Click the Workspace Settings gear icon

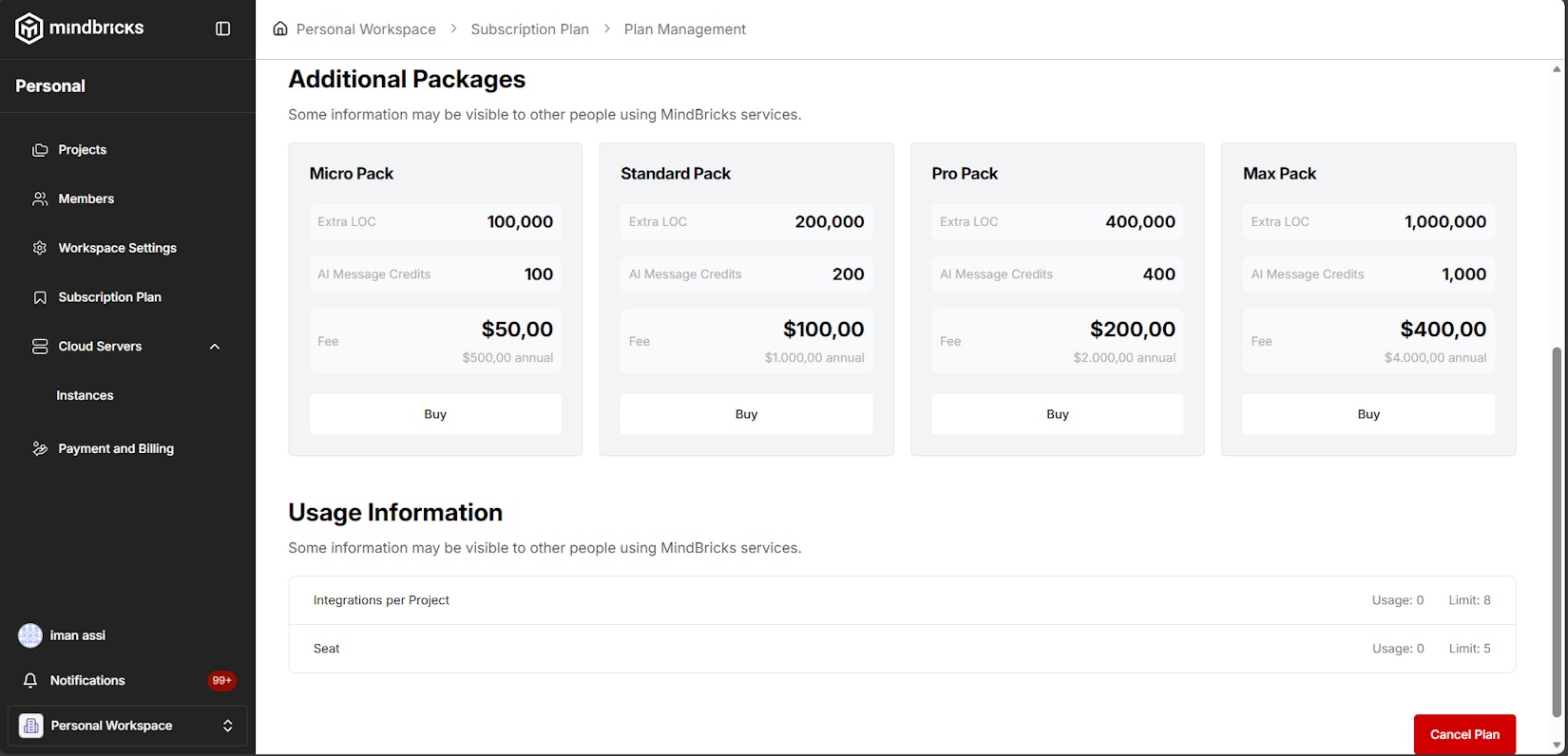pyautogui.click(x=40, y=248)
